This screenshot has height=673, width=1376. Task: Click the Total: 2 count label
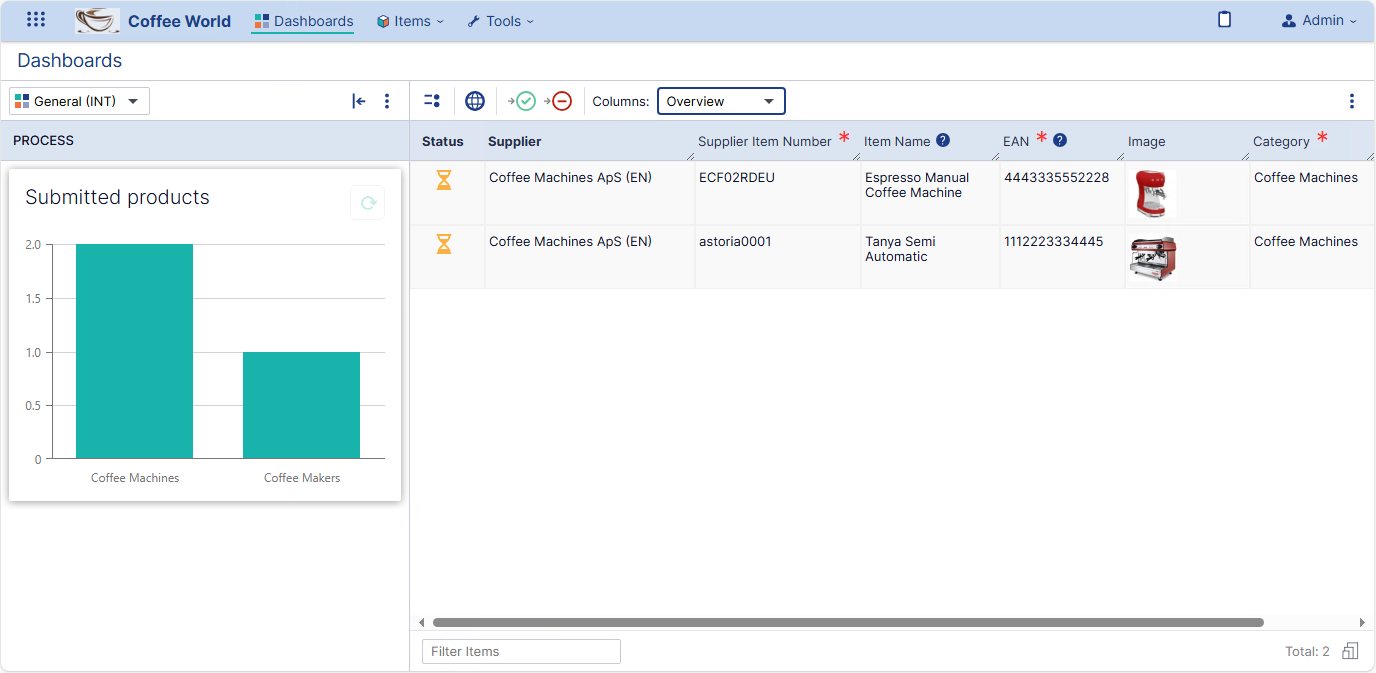(x=1307, y=651)
